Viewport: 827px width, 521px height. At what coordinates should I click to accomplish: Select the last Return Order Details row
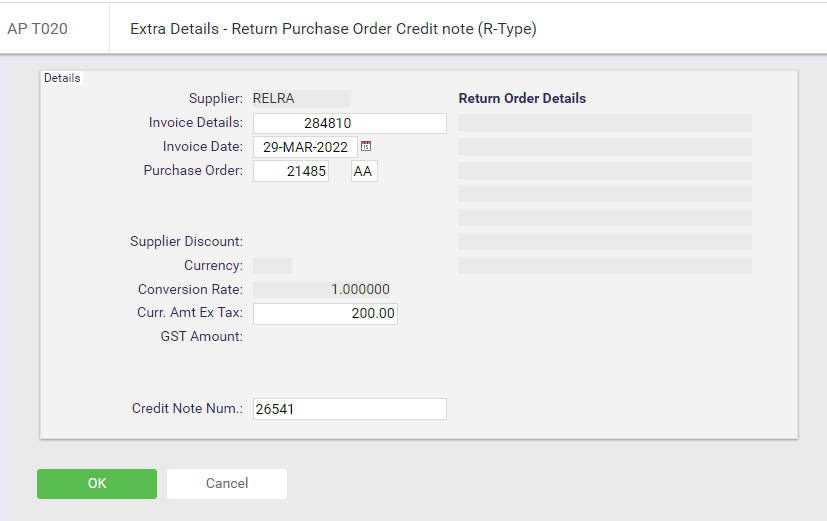[605, 265]
